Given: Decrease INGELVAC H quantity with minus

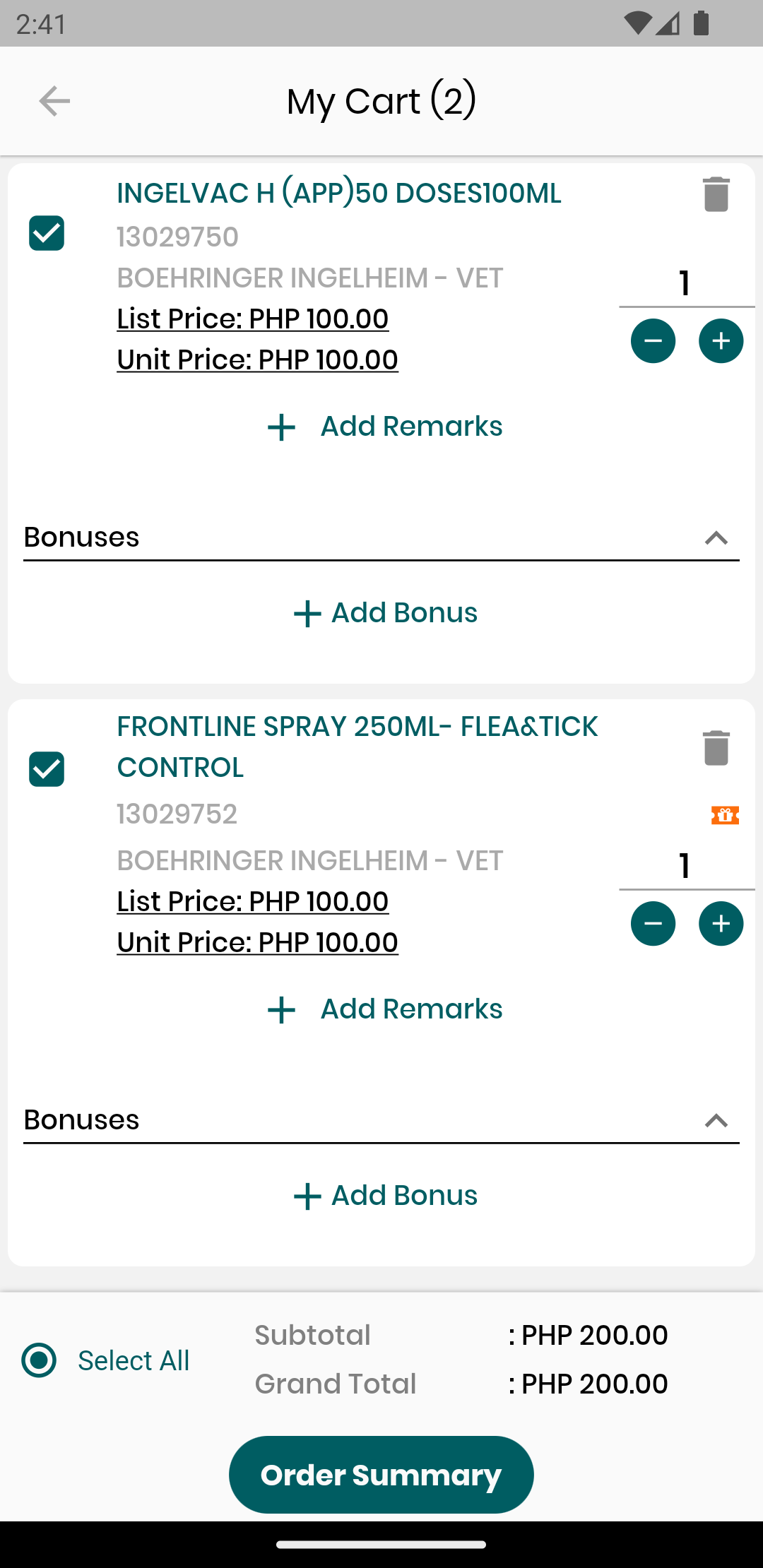Looking at the screenshot, I should [x=653, y=341].
